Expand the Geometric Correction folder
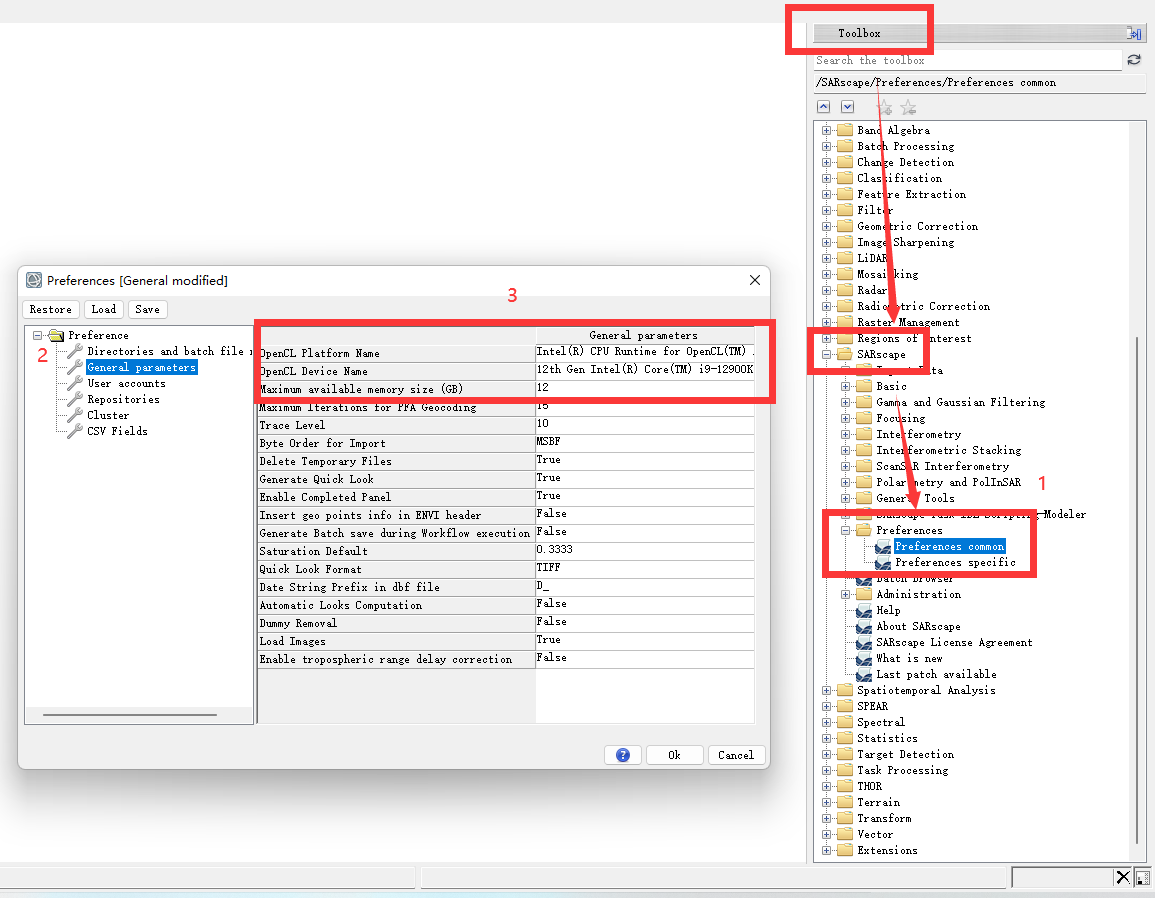This screenshot has height=898, width=1155. tap(826, 226)
